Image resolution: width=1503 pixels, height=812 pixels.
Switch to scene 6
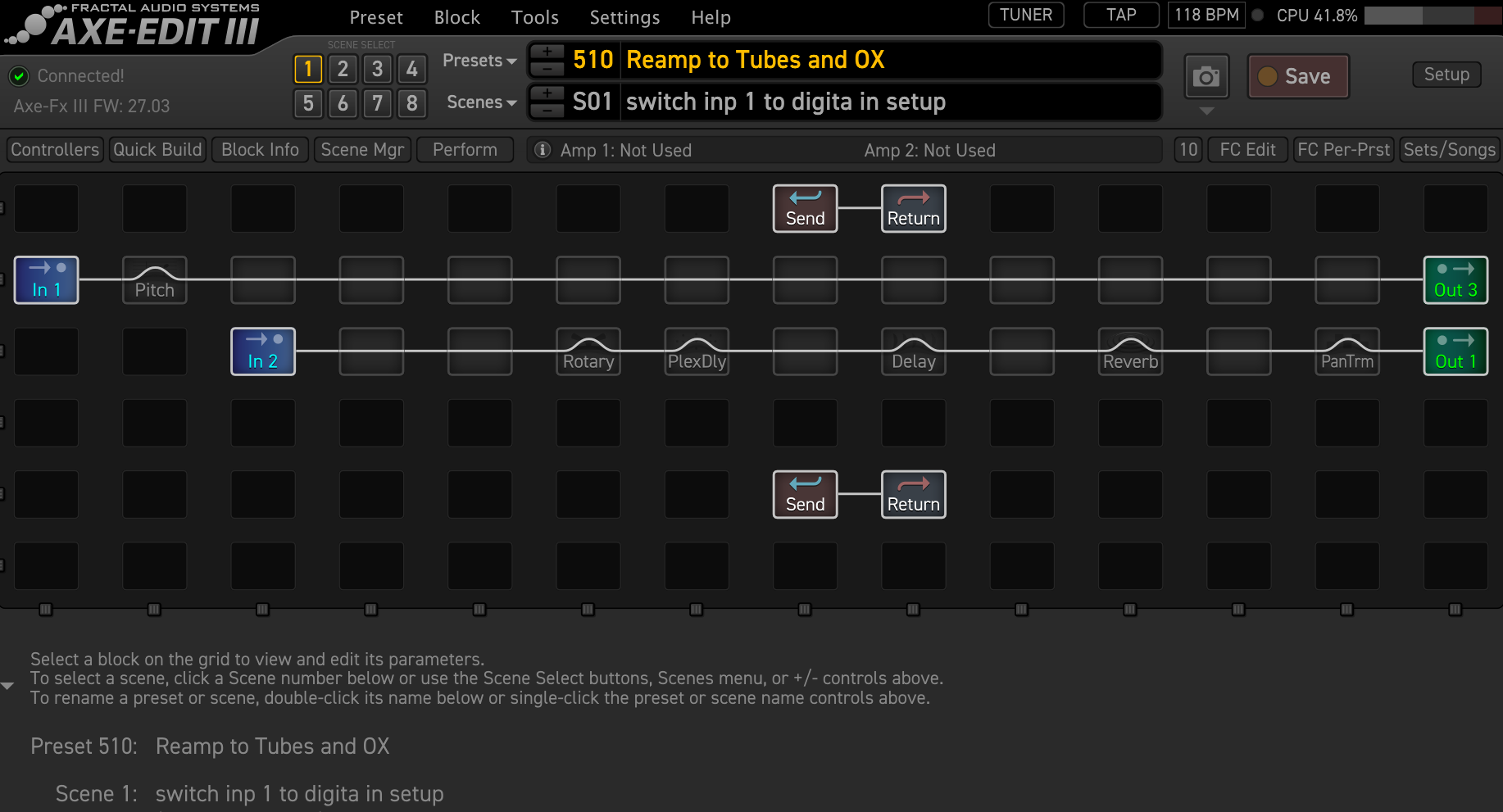pos(343,104)
